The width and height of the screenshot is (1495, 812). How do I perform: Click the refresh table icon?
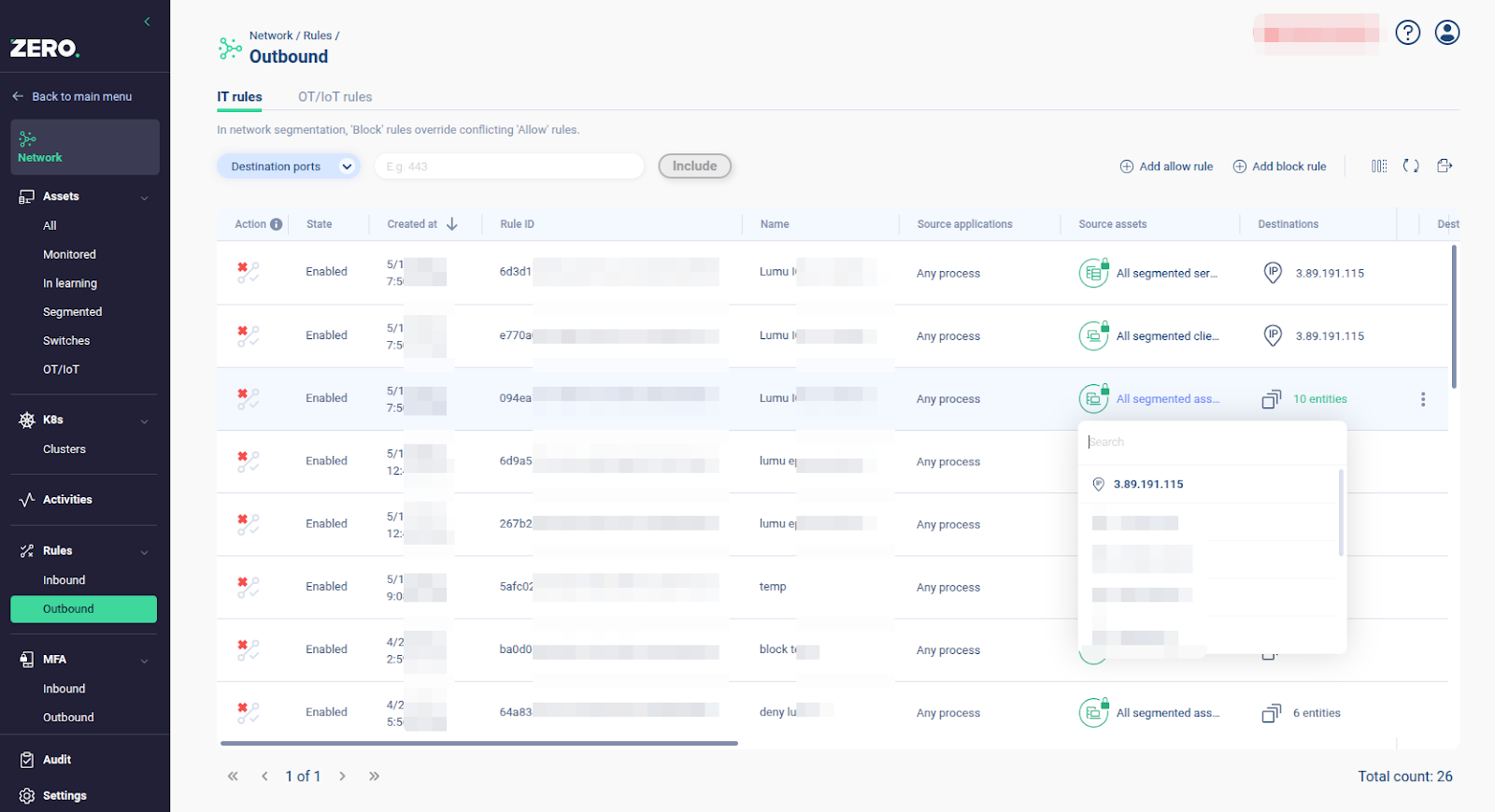1411,166
